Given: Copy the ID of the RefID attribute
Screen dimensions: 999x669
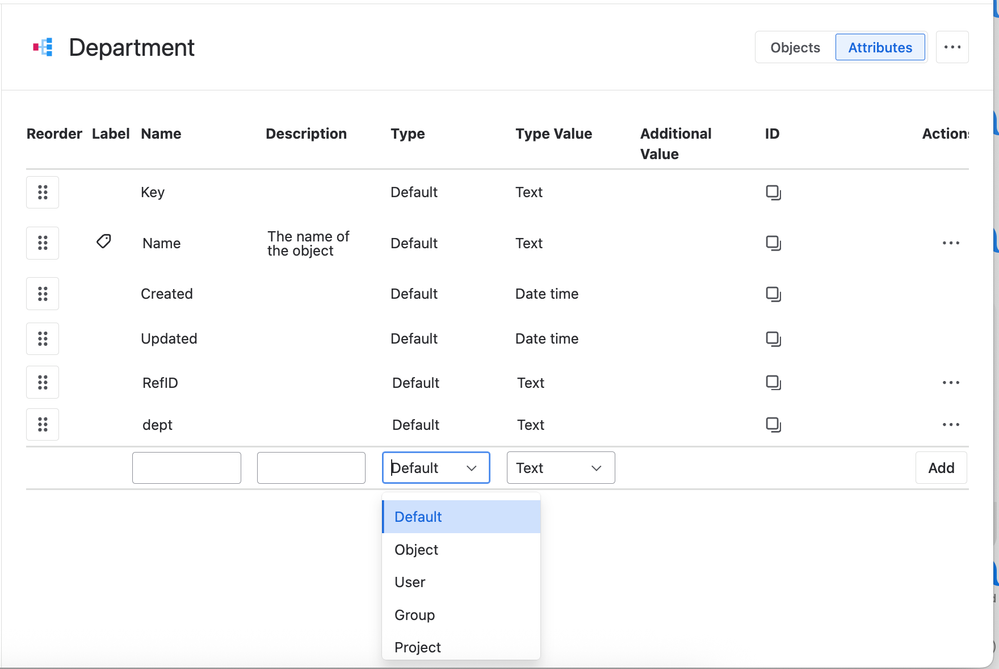Looking at the screenshot, I should [773, 383].
